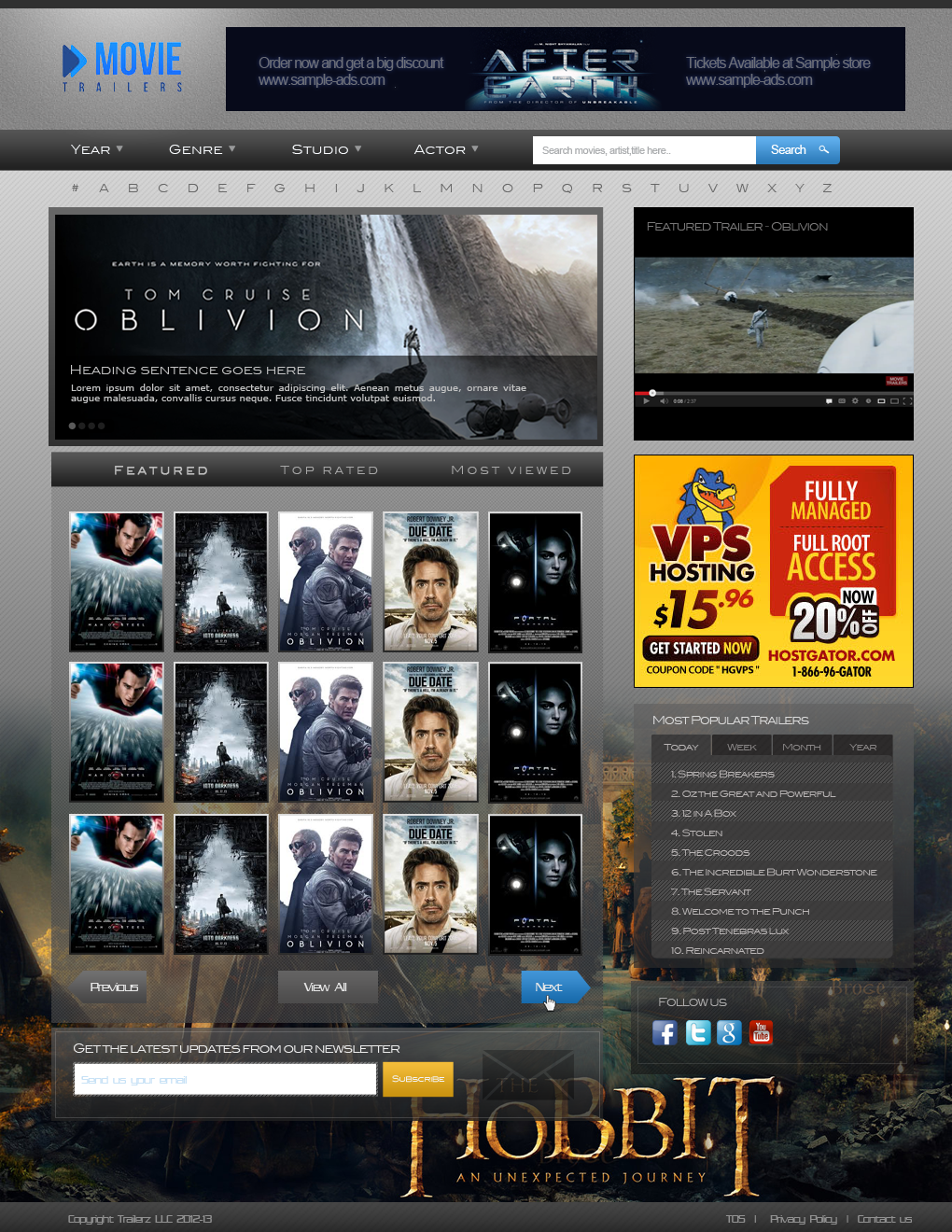Image resolution: width=952 pixels, height=1232 pixels.
Task: Click the HostGator VPS Hosting ad
Action: pyautogui.click(x=774, y=571)
